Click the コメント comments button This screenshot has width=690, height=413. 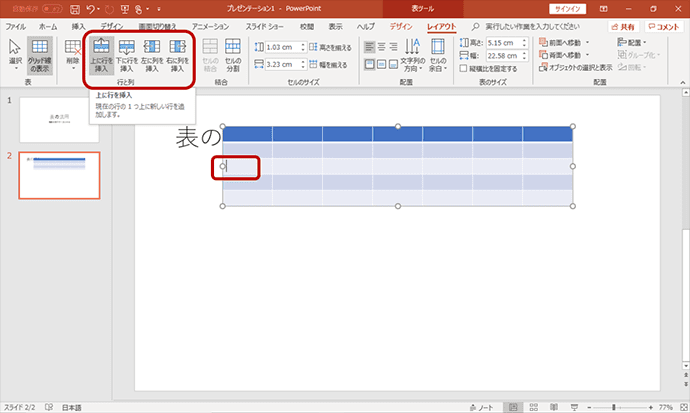point(664,27)
